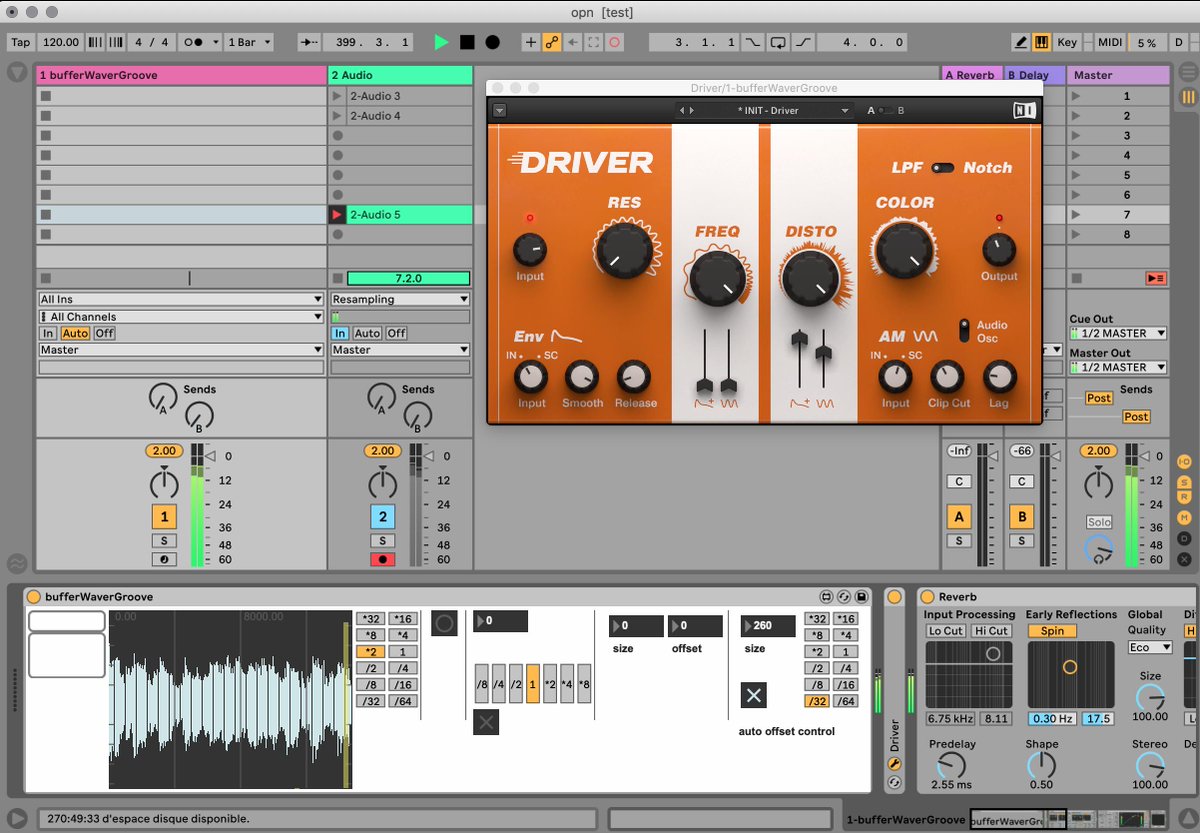This screenshot has height=833, width=1200.
Task: Click Master Solo cue button
Action: 1098,522
